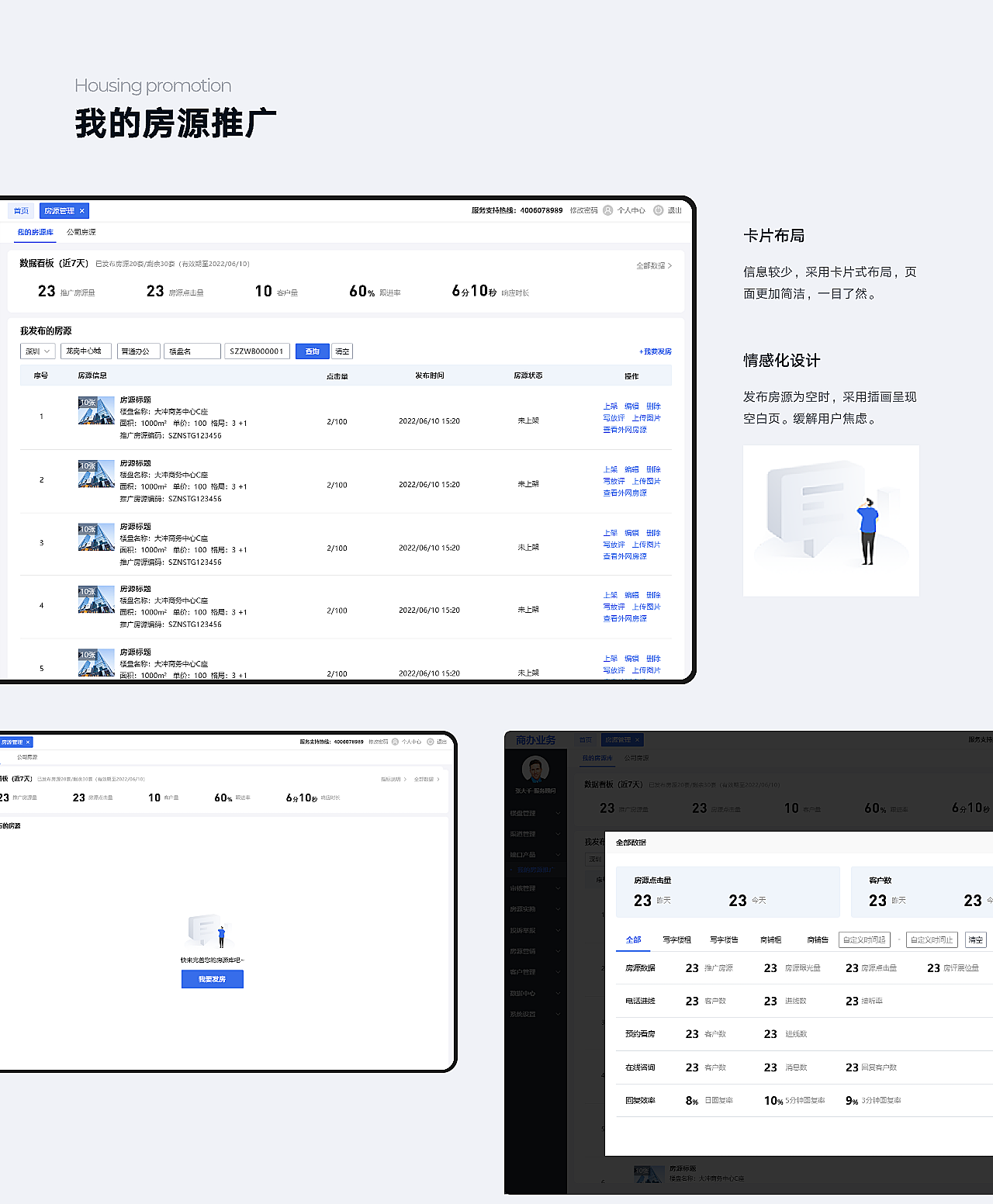The height and width of the screenshot is (1204, 993).
Task: Click 上架 link in row 1
Action: [x=611, y=407]
